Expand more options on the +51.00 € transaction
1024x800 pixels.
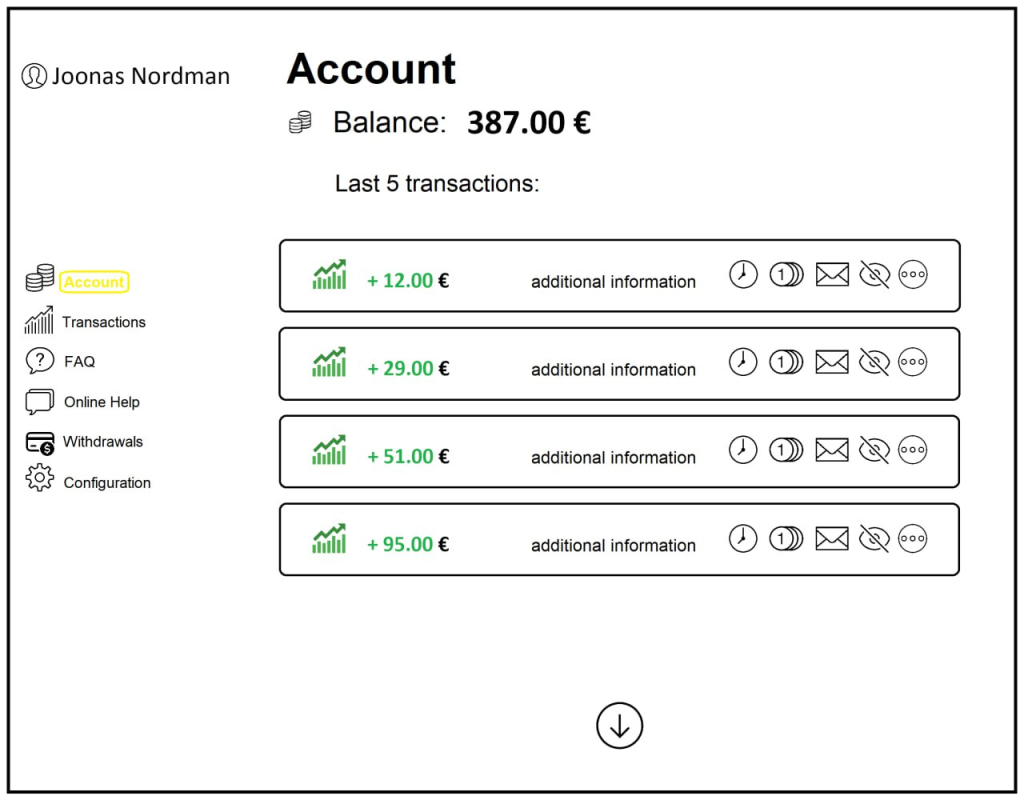pos(912,450)
